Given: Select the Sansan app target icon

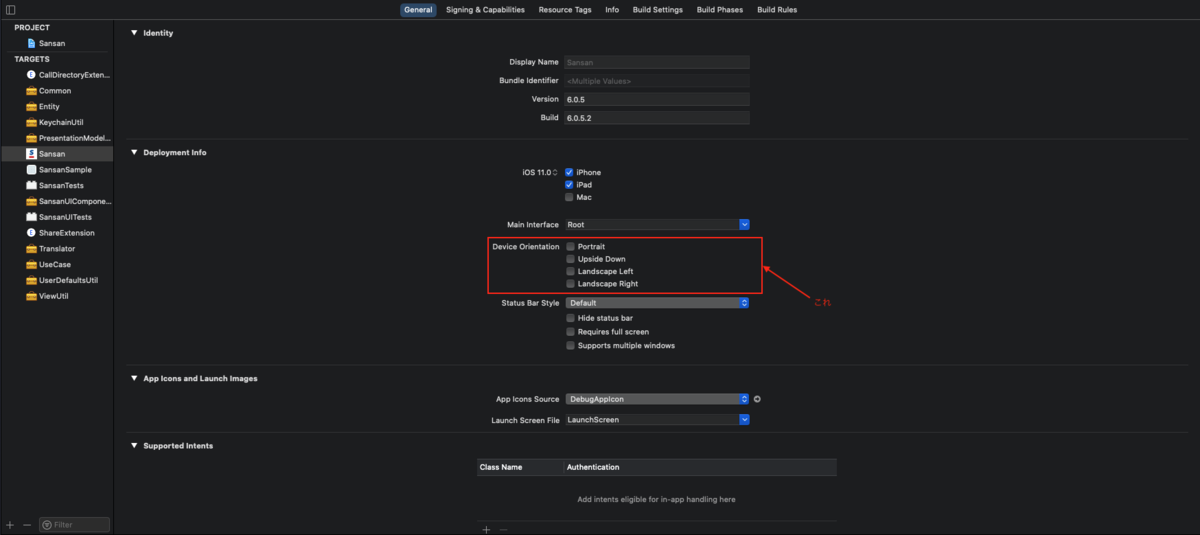Looking at the screenshot, I should click(31, 154).
